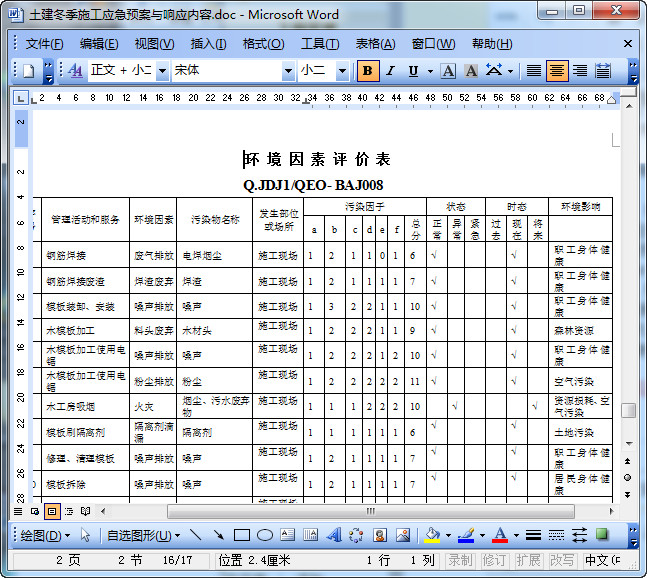Select the Line drawing tool
This screenshot has width=647, height=578.
coord(196,536)
